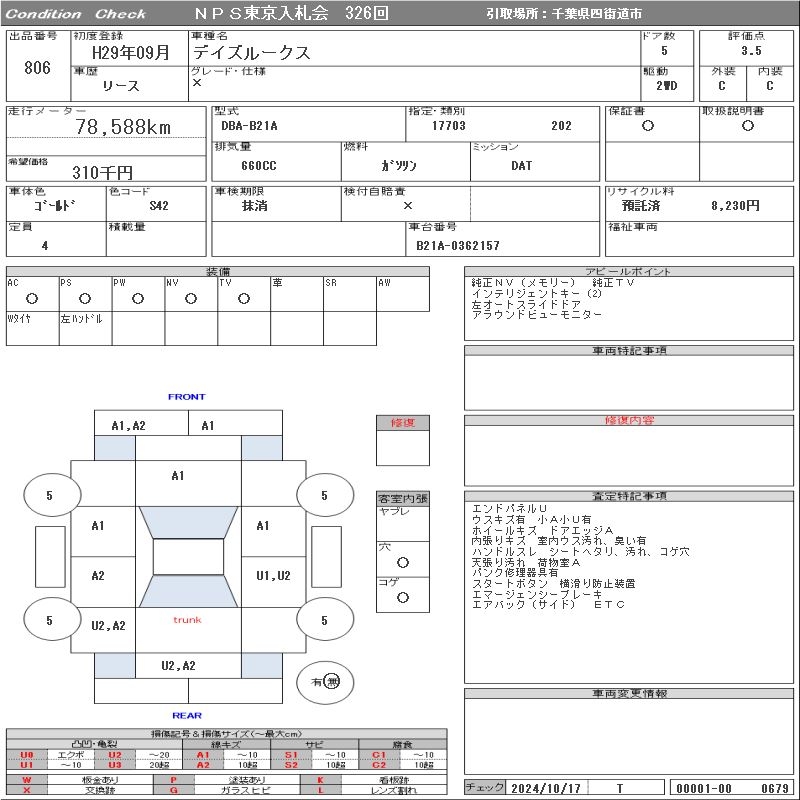Click the number 0679 in the footer
The width and height of the screenshot is (800, 800).
point(774,788)
